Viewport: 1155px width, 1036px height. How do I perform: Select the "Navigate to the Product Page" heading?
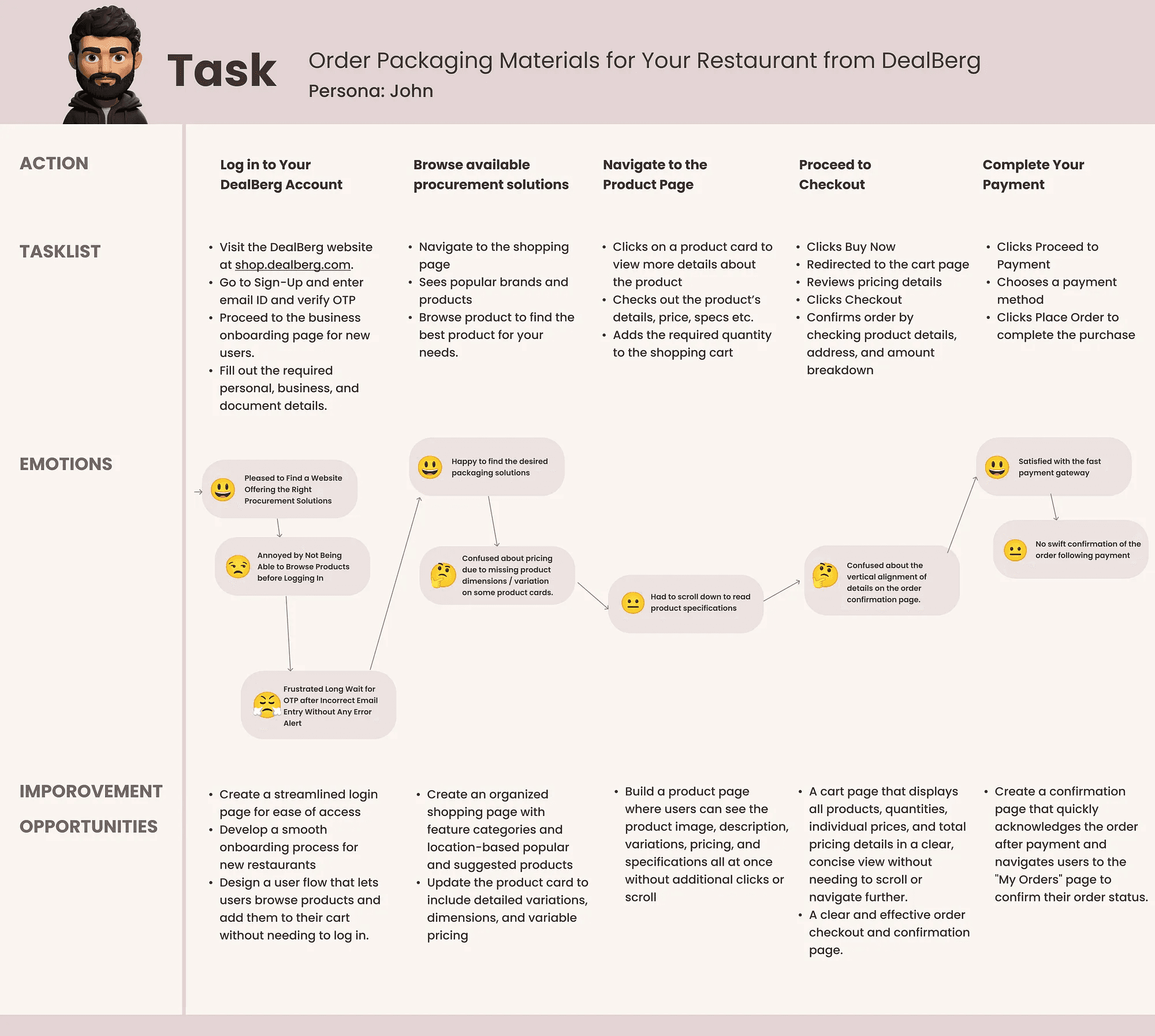pos(655,174)
